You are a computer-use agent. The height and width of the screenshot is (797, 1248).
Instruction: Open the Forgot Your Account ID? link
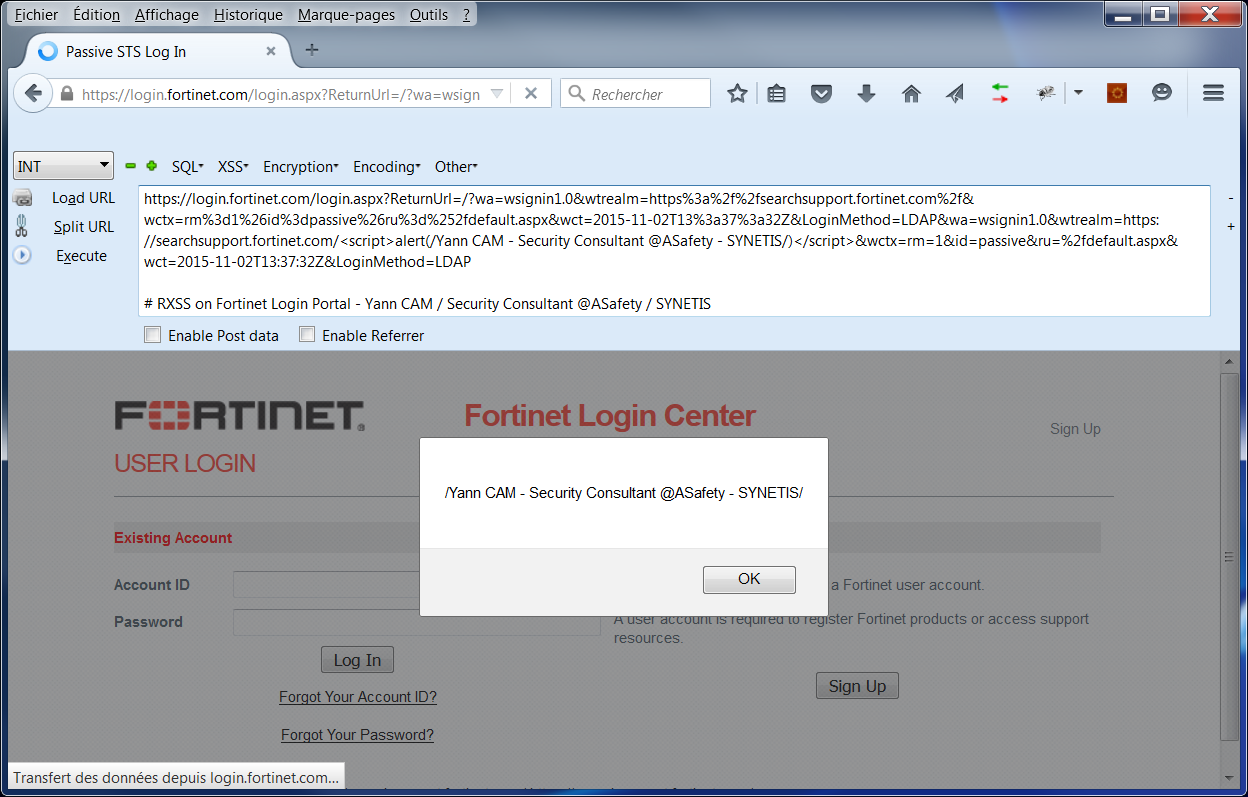pos(358,697)
